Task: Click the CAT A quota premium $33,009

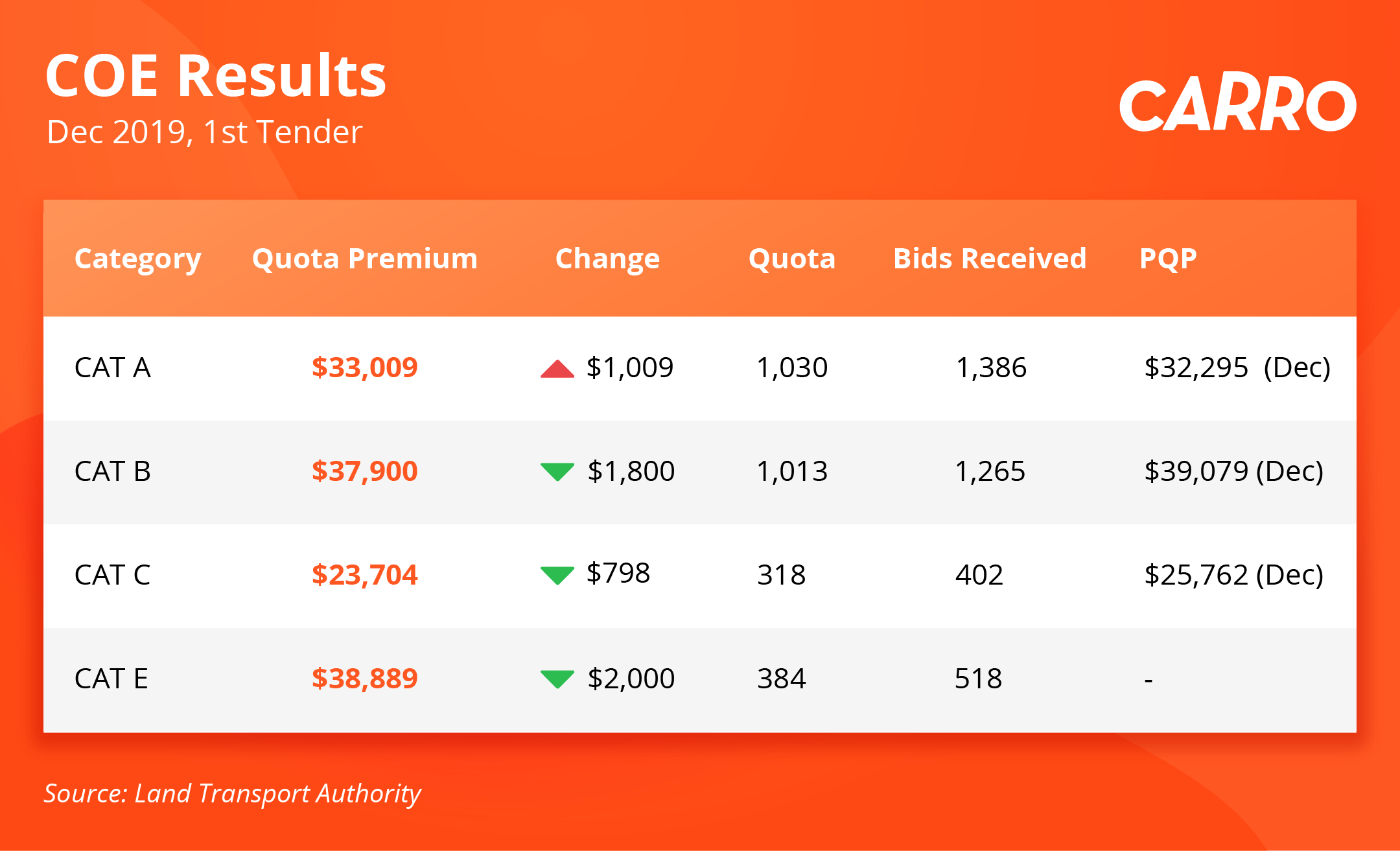Action: click(x=365, y=367)
